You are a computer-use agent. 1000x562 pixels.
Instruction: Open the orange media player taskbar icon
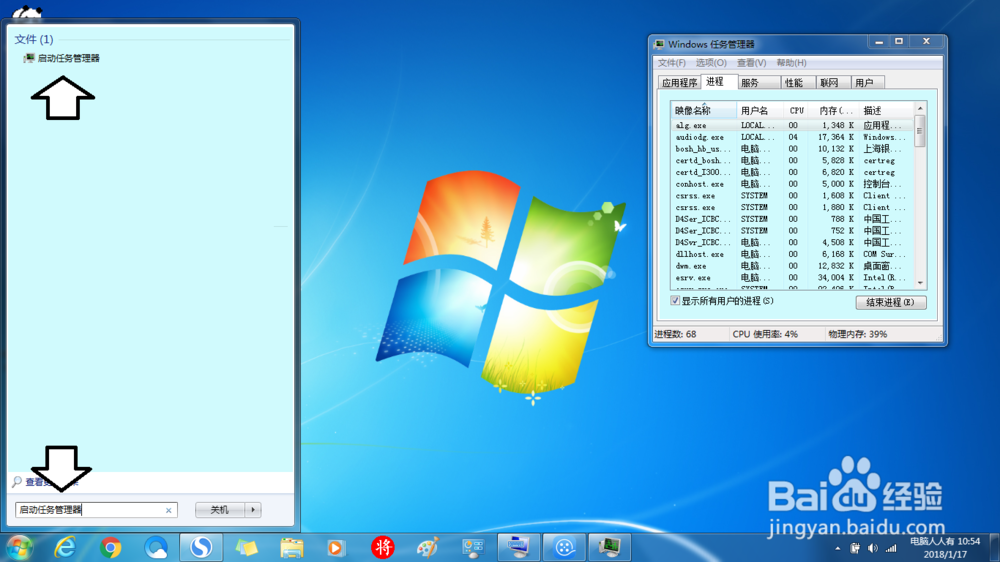[x=335, y=547]
